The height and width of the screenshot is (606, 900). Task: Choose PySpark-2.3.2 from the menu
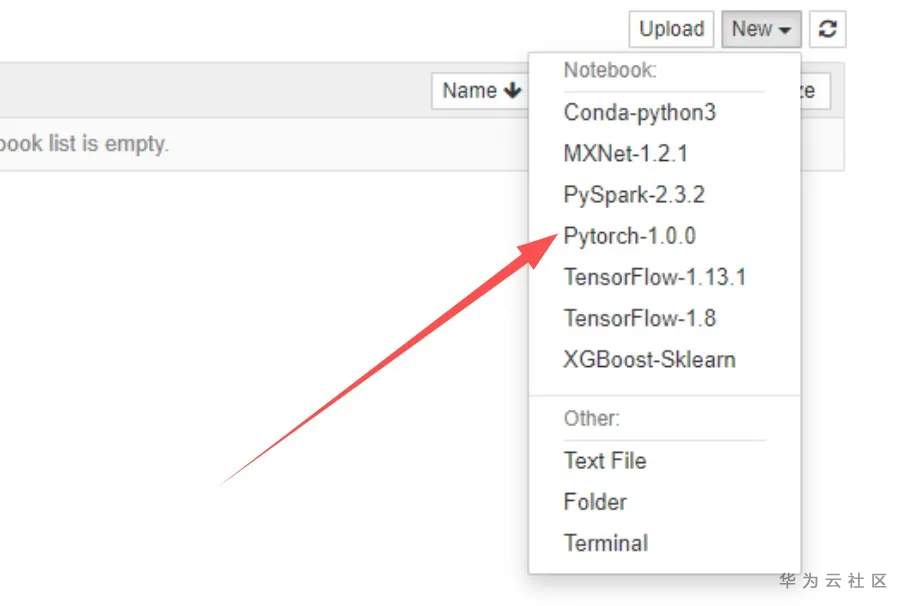tap(634, 195)
